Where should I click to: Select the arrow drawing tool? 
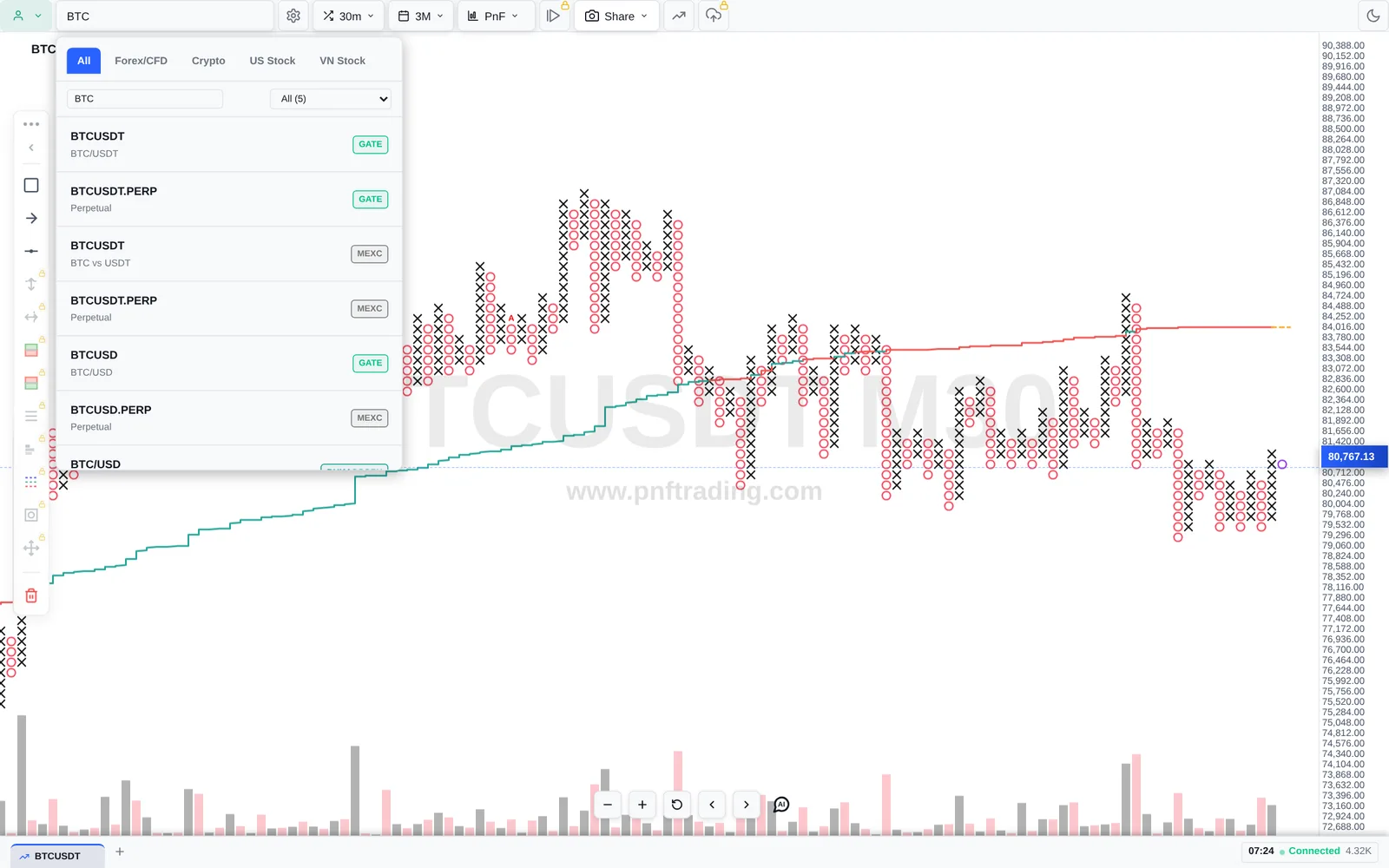tap(31, 218)
